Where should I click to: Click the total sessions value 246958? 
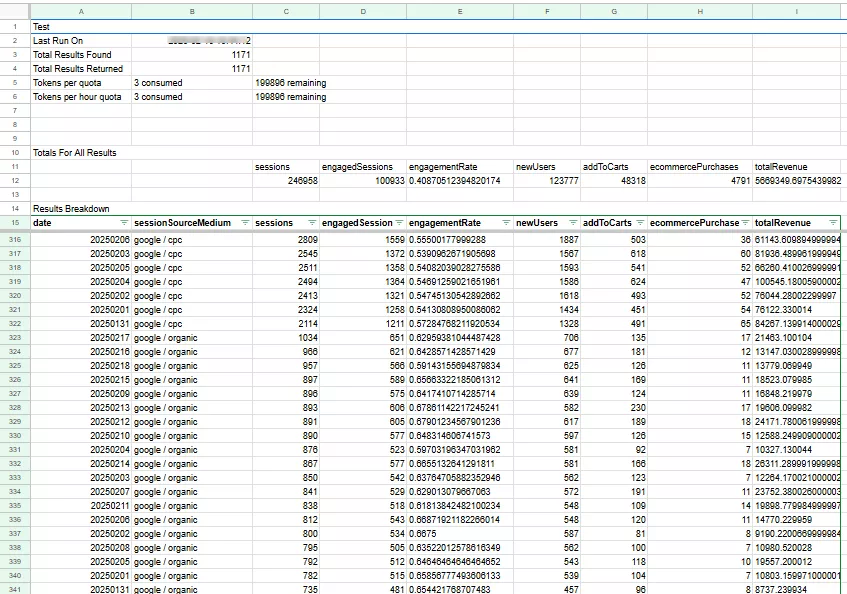286,180
